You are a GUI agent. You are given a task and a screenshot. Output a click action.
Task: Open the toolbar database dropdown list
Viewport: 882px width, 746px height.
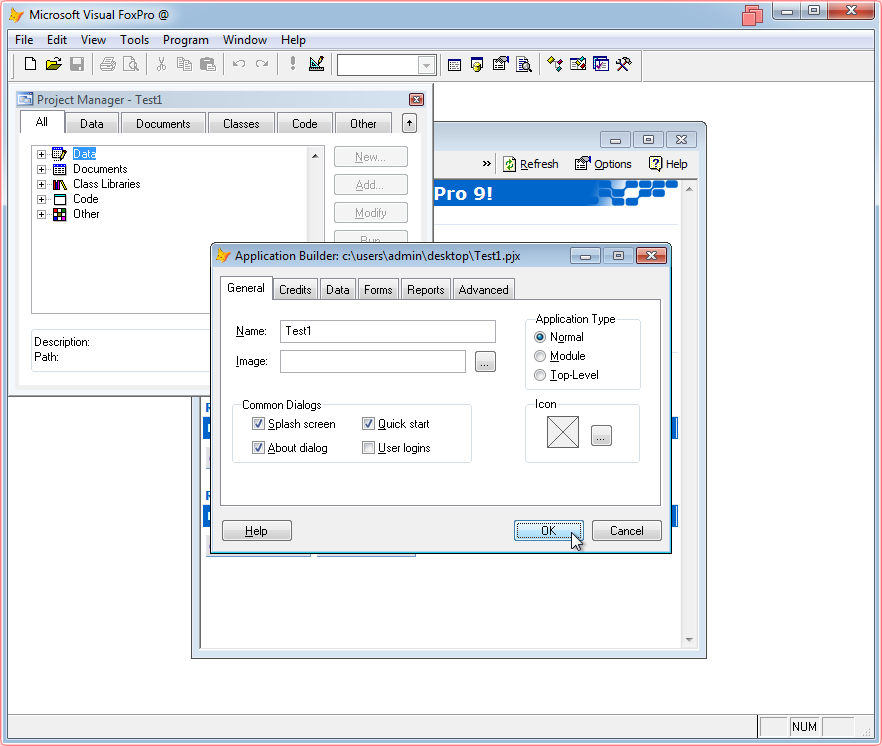tap(426, 65)
